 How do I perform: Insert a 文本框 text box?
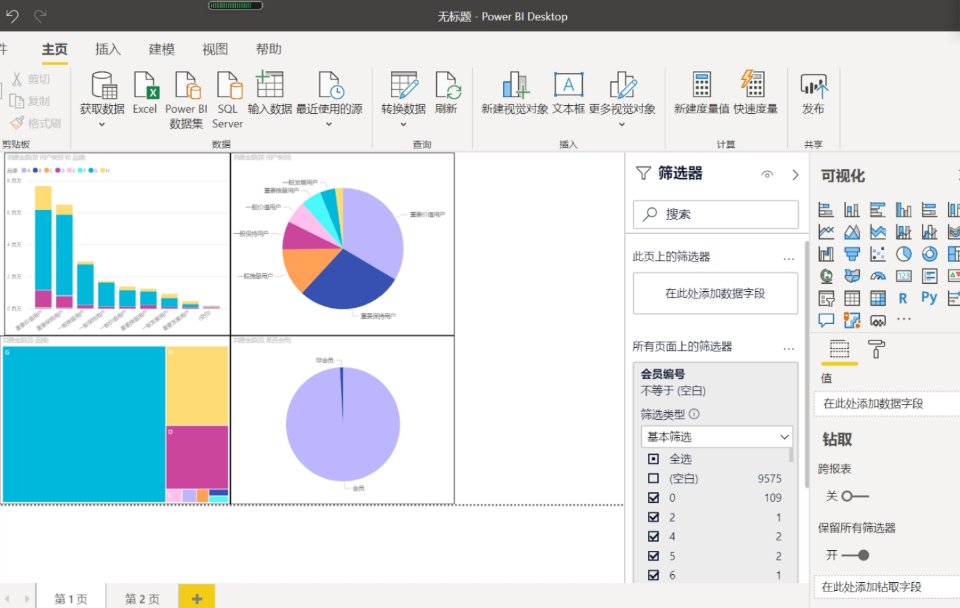pos(568,85)
